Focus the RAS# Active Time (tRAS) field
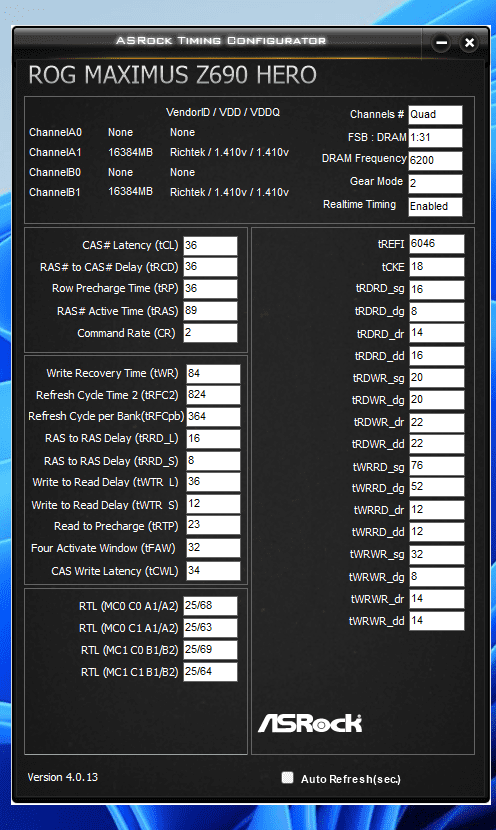496x830 pixels. click(210, 311)
